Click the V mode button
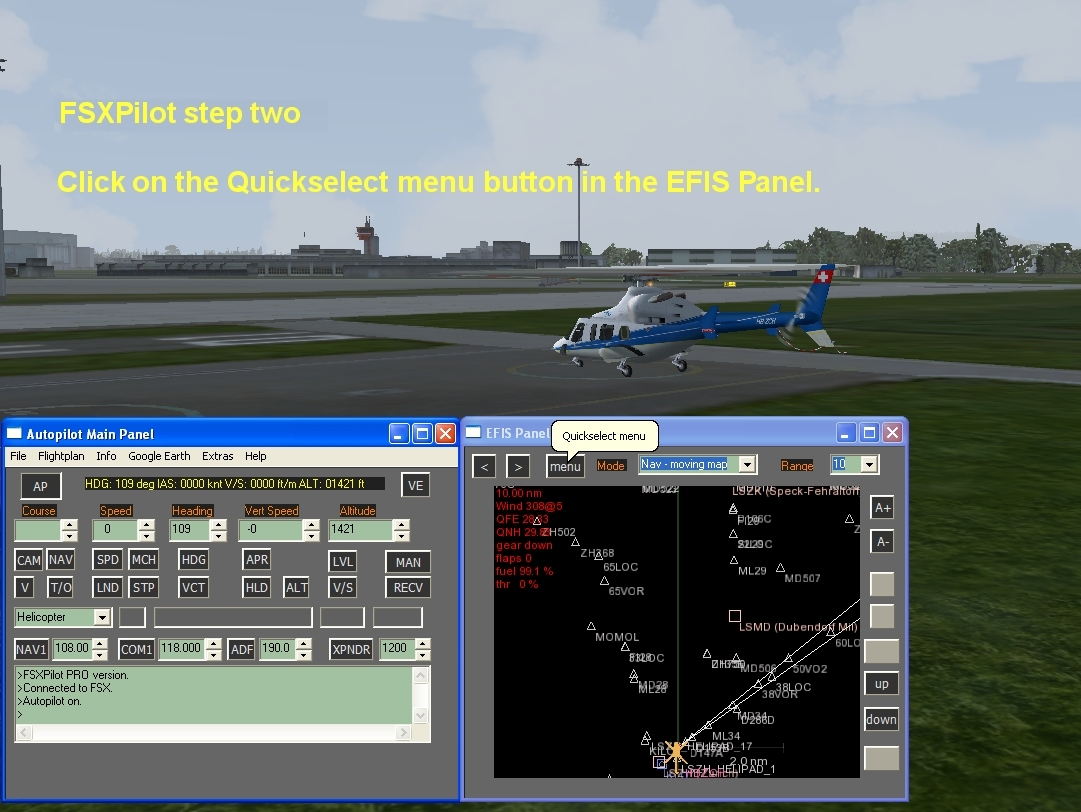This screenshot has height=812, width=1081. click(x=25, y=587)
